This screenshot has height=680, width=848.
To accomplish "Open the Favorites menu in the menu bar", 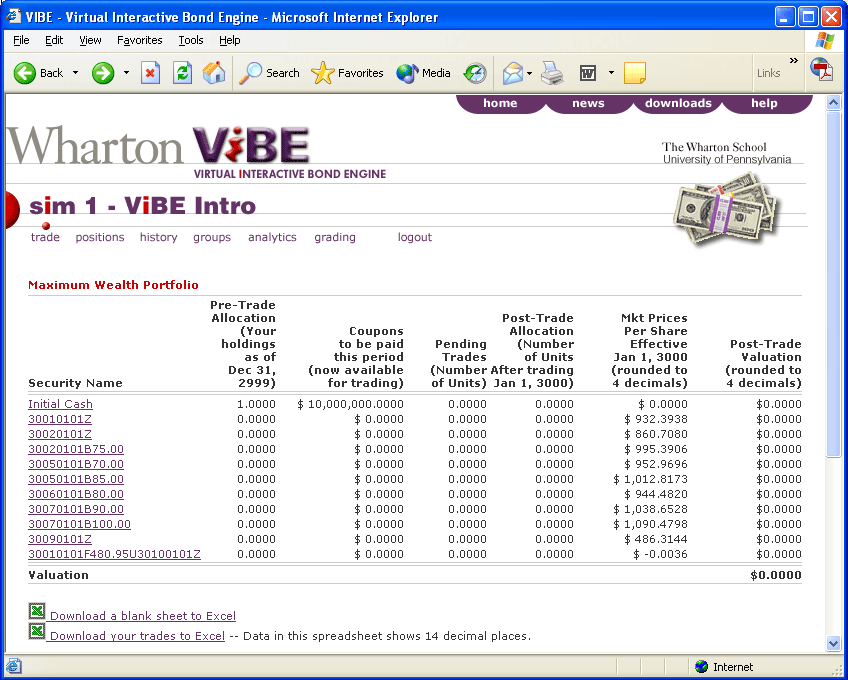I will 140,40.
